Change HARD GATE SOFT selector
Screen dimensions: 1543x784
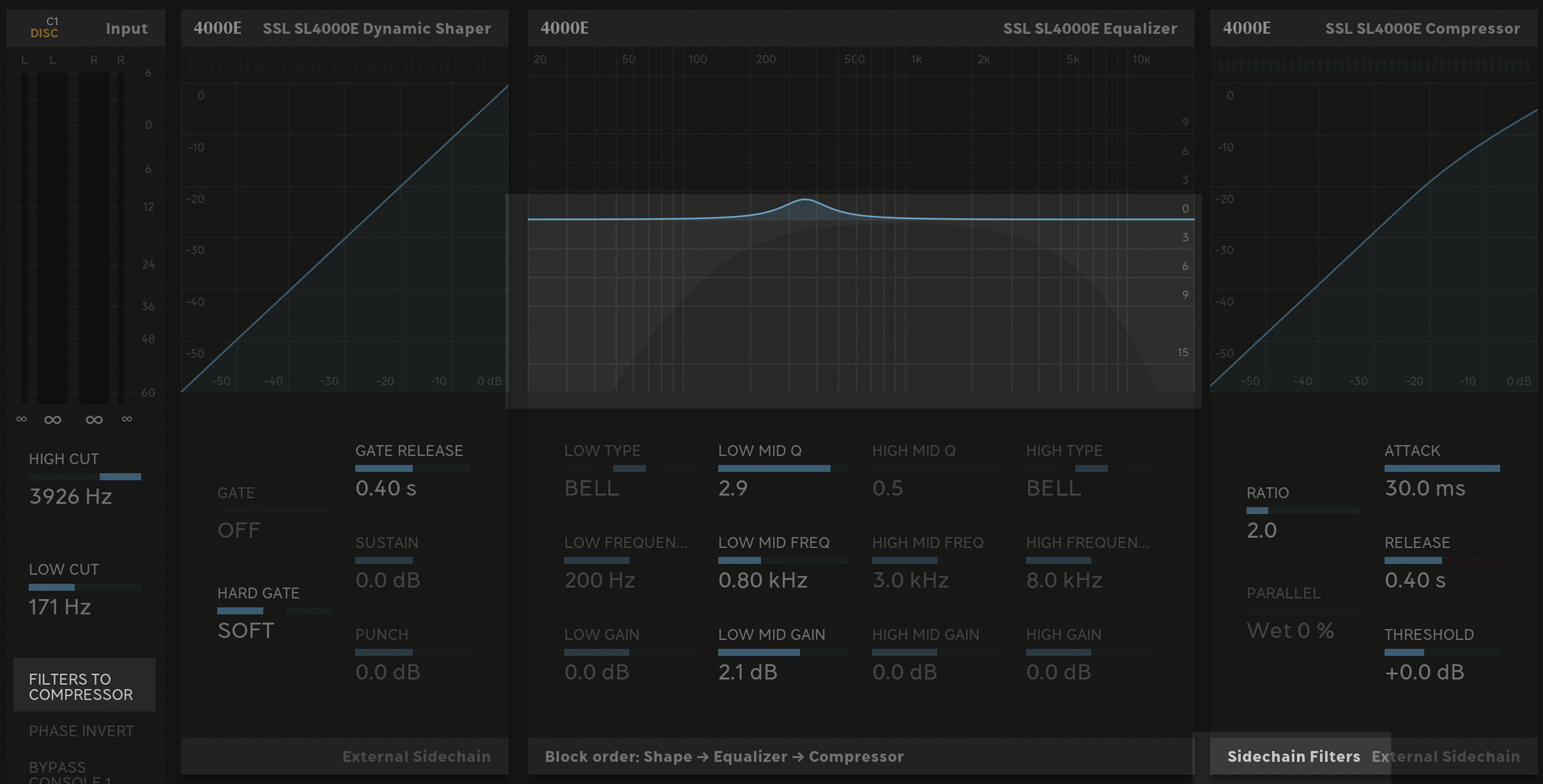[x=246, y=630]
